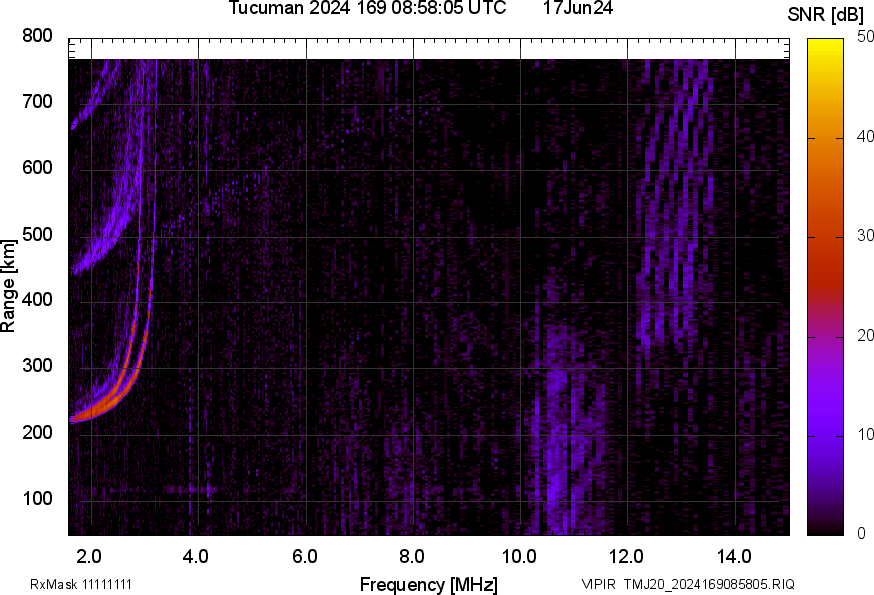Screen dimensions: 874x595
Task: Click the 100 range tick label
Action: [37, 498]
